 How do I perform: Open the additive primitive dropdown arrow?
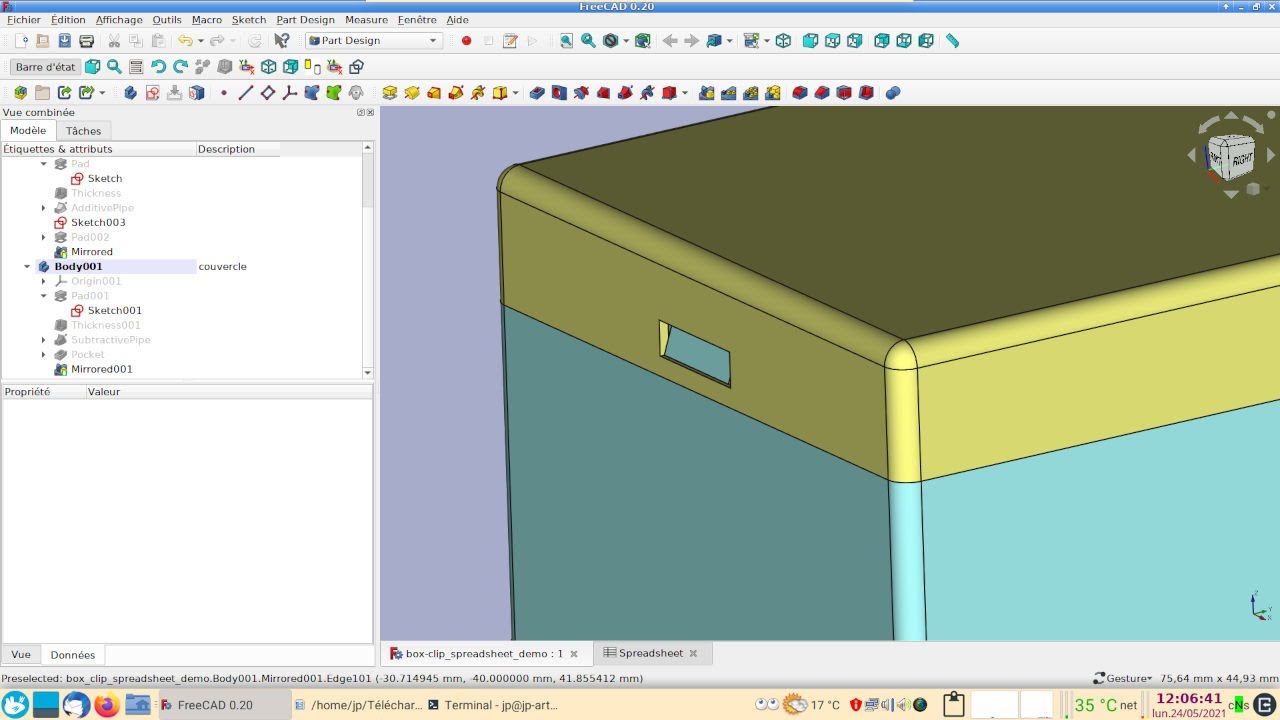516,93
